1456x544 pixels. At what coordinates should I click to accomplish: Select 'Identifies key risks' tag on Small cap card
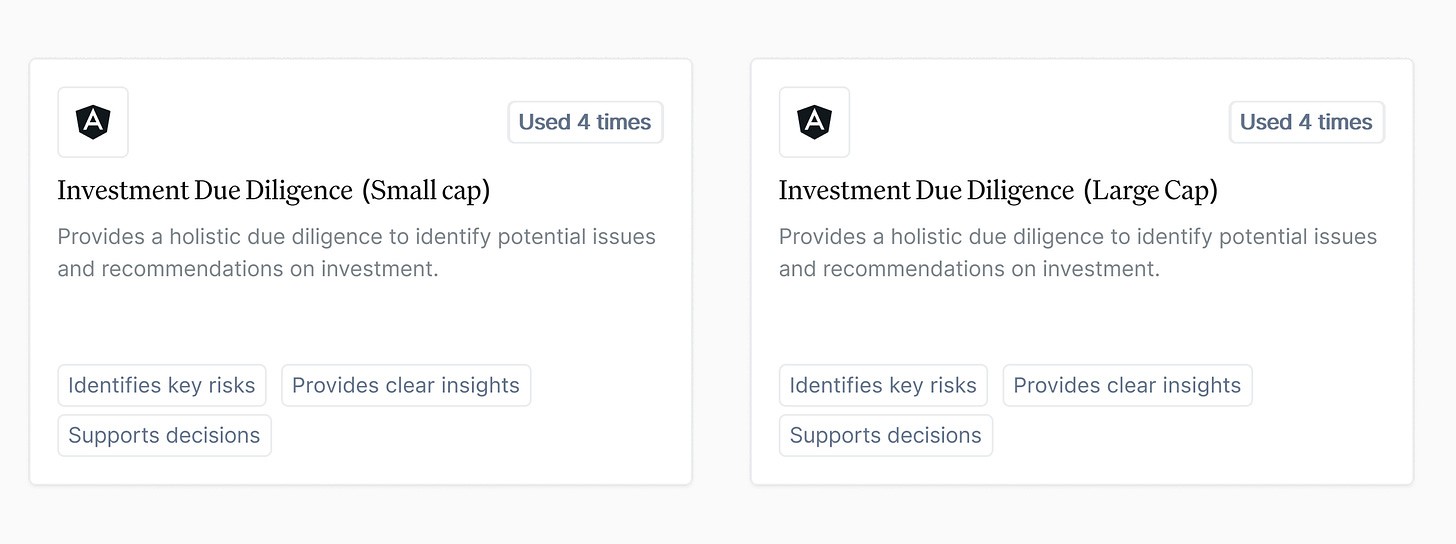(162, 385)
